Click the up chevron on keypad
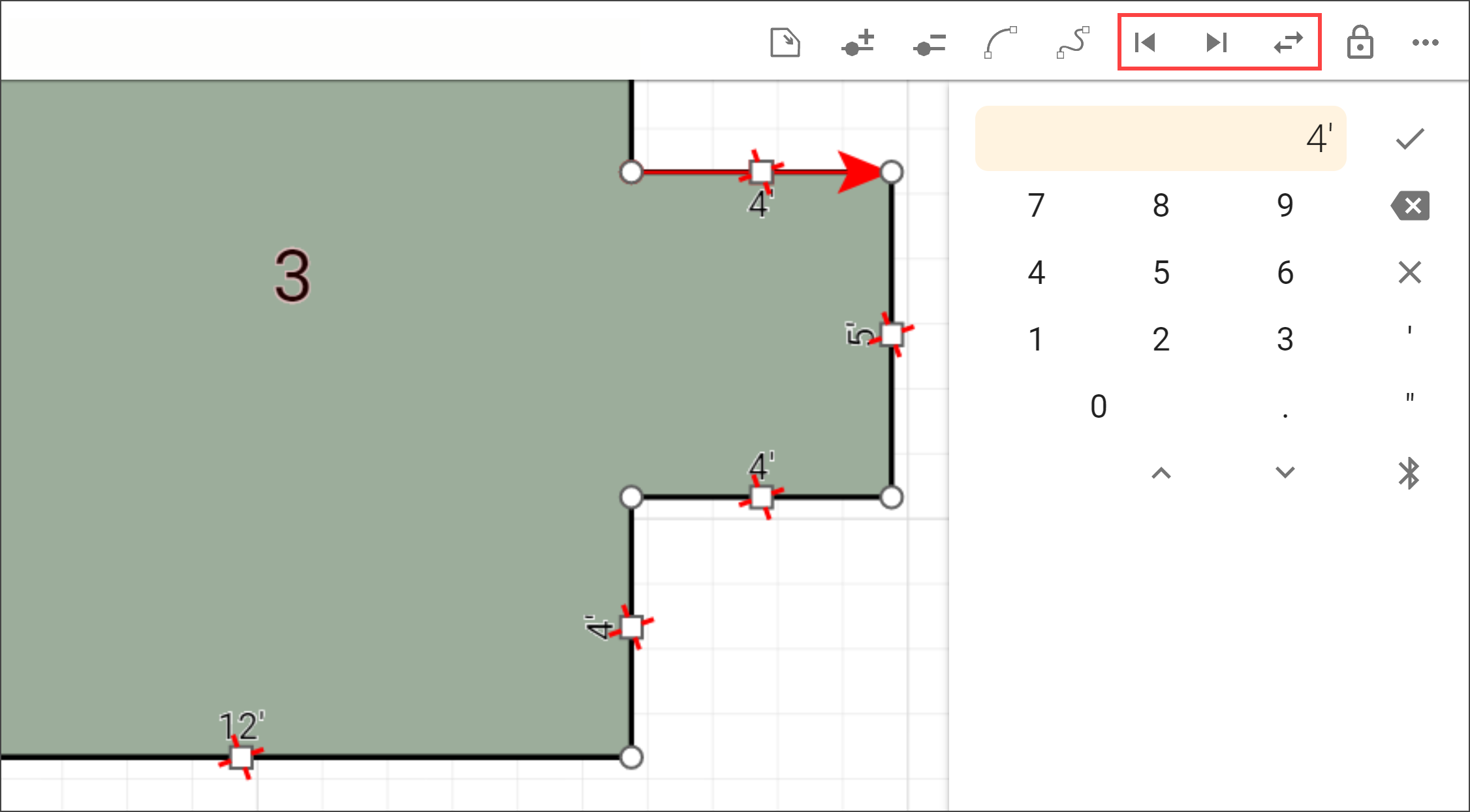Viewport: 1470px width, 812px height. 1161,473
